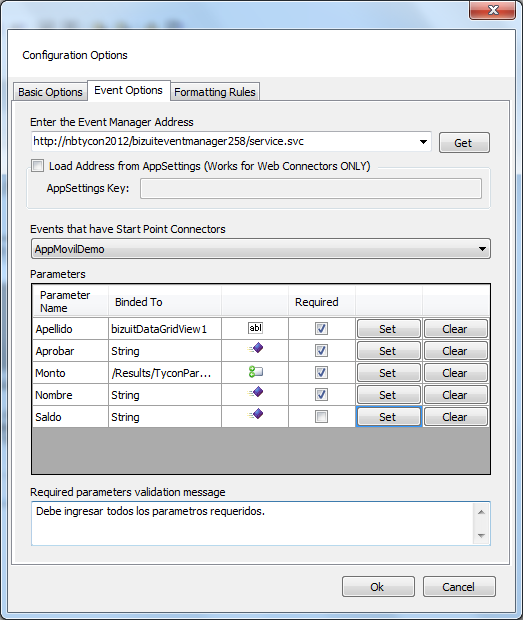Uncheck Required for Apellido parameter
Viewport: 523px width, 620px height.
point(321,329)
